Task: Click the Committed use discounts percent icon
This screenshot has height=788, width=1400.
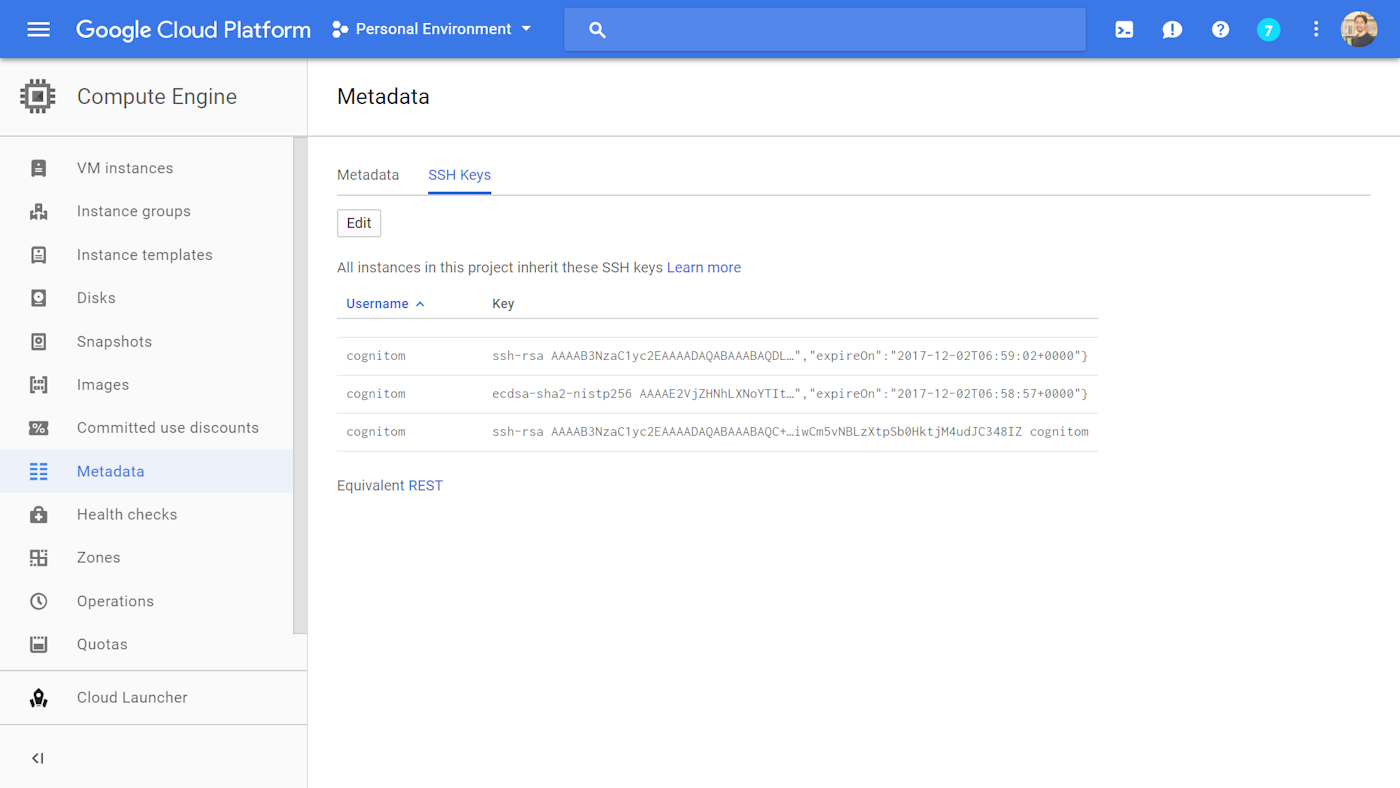Action: pos(38,428)
